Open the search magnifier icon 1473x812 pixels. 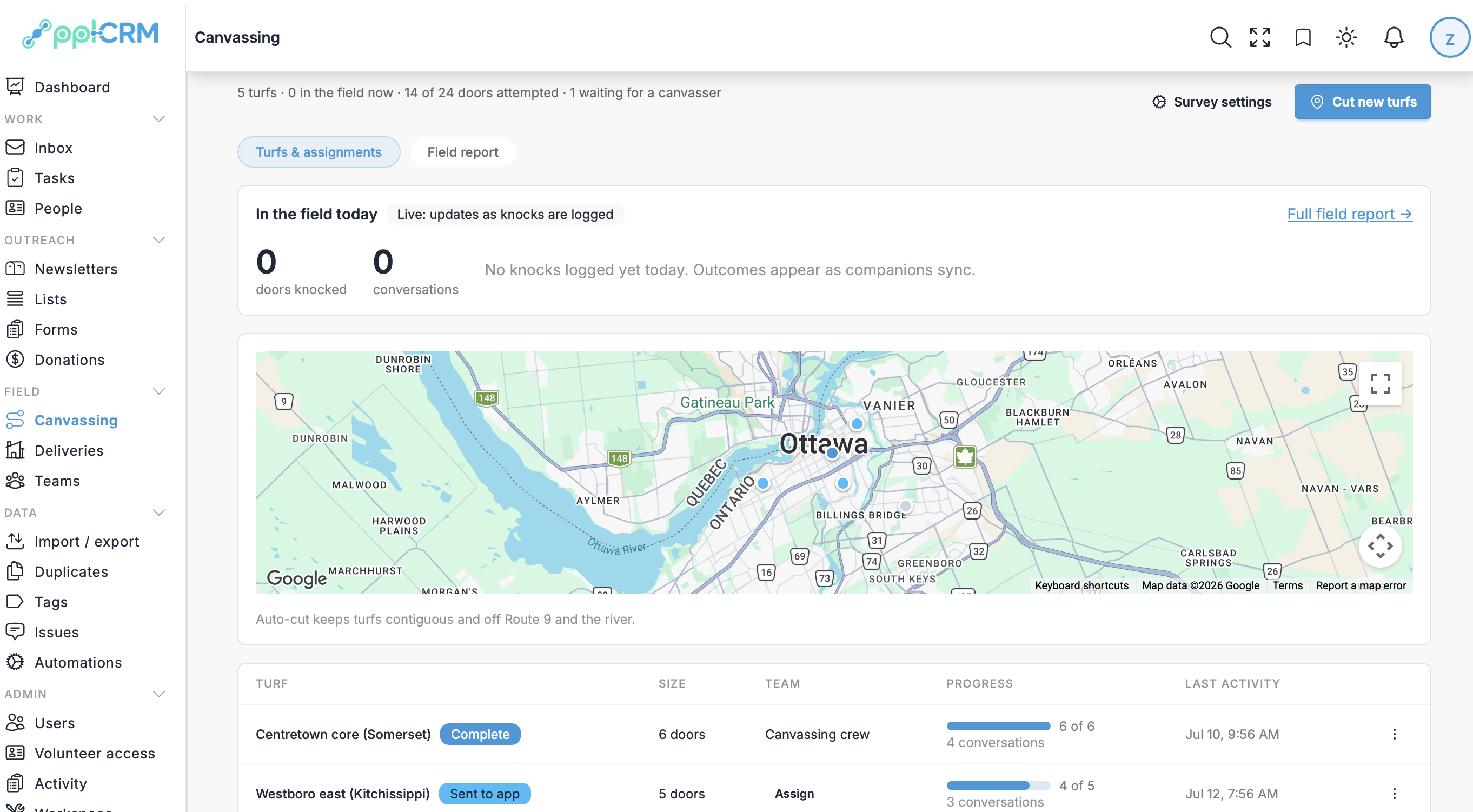coord(1220,37)
